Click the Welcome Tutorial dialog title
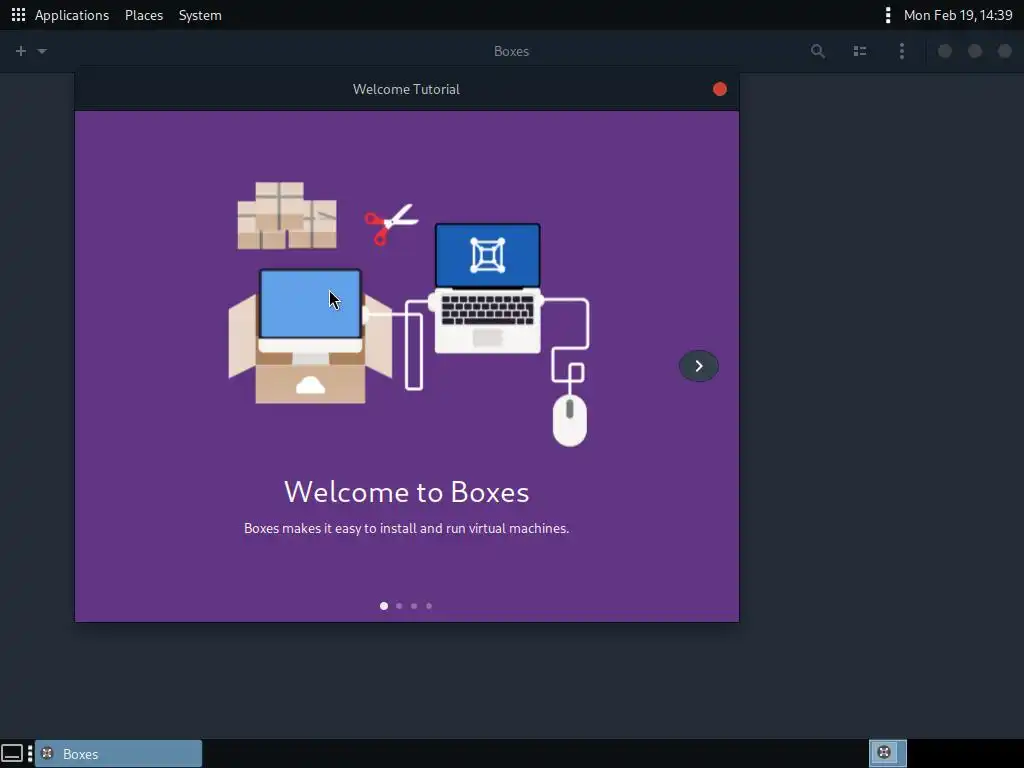This screenshot has width=1024, height=768. (406, 89)
